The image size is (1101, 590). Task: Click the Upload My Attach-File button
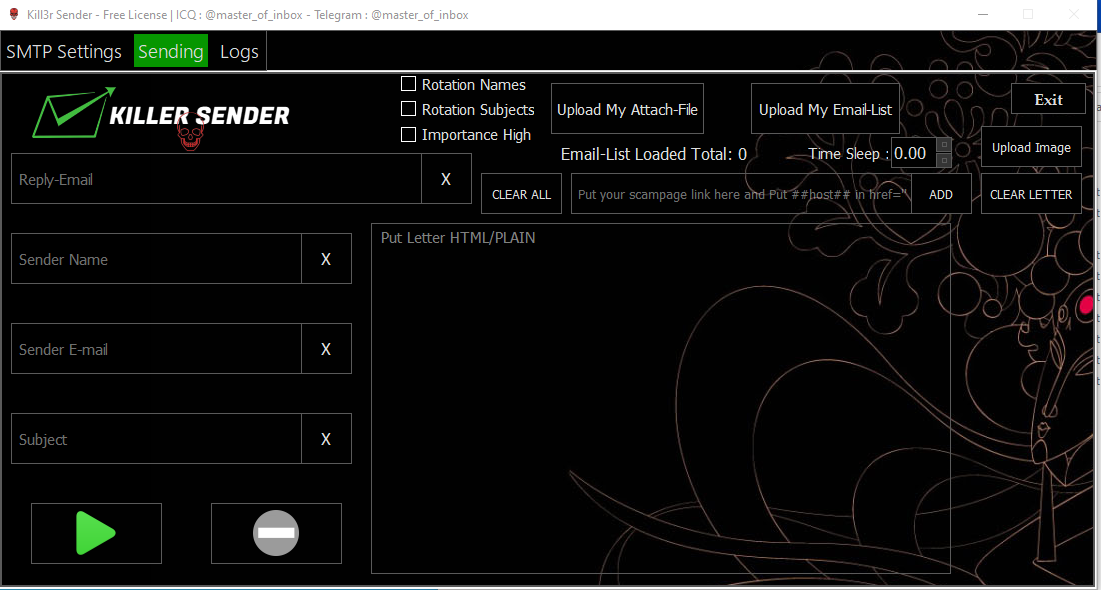627,109
